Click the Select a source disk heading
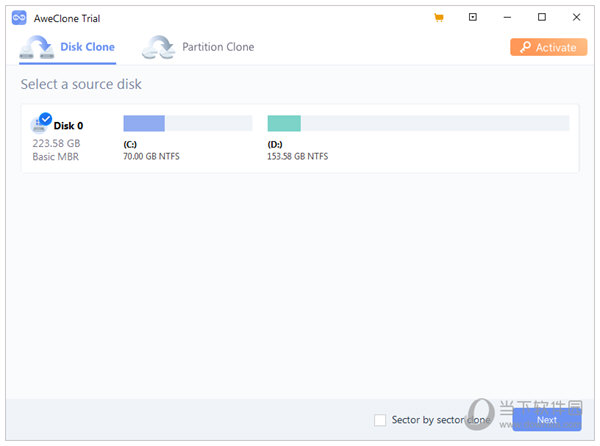This screenshot has width=600, height=446. 81,84
